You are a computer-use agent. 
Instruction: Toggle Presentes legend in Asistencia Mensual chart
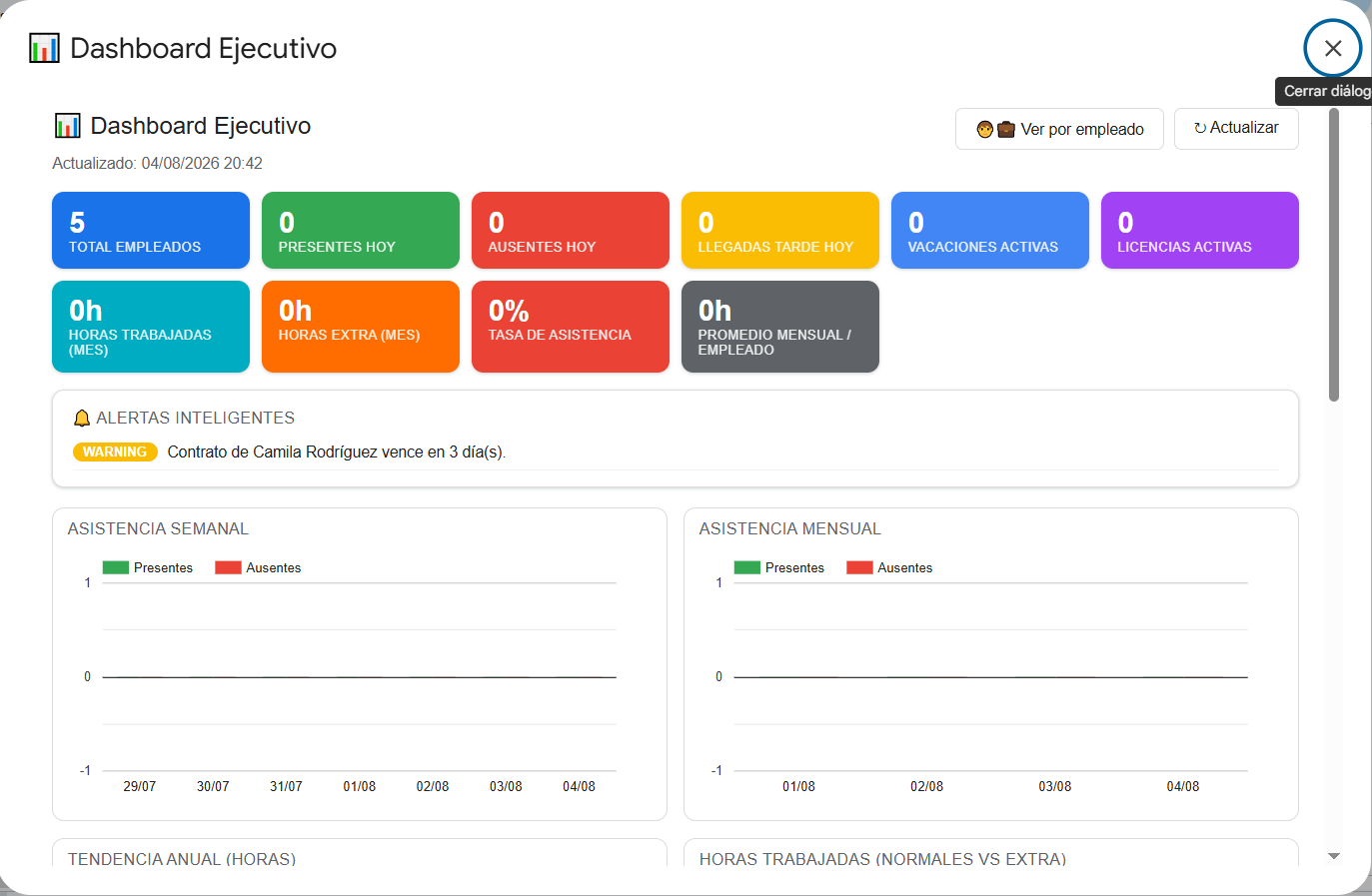pos(779,567)
